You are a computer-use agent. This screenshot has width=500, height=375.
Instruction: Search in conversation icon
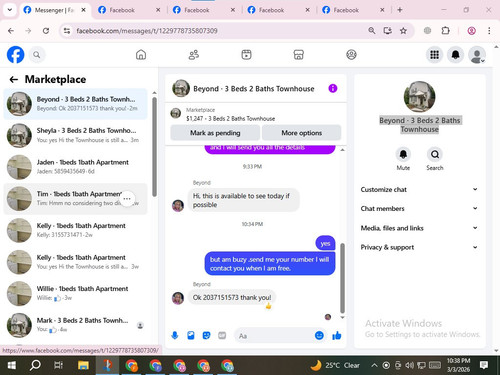pos(435,154)
